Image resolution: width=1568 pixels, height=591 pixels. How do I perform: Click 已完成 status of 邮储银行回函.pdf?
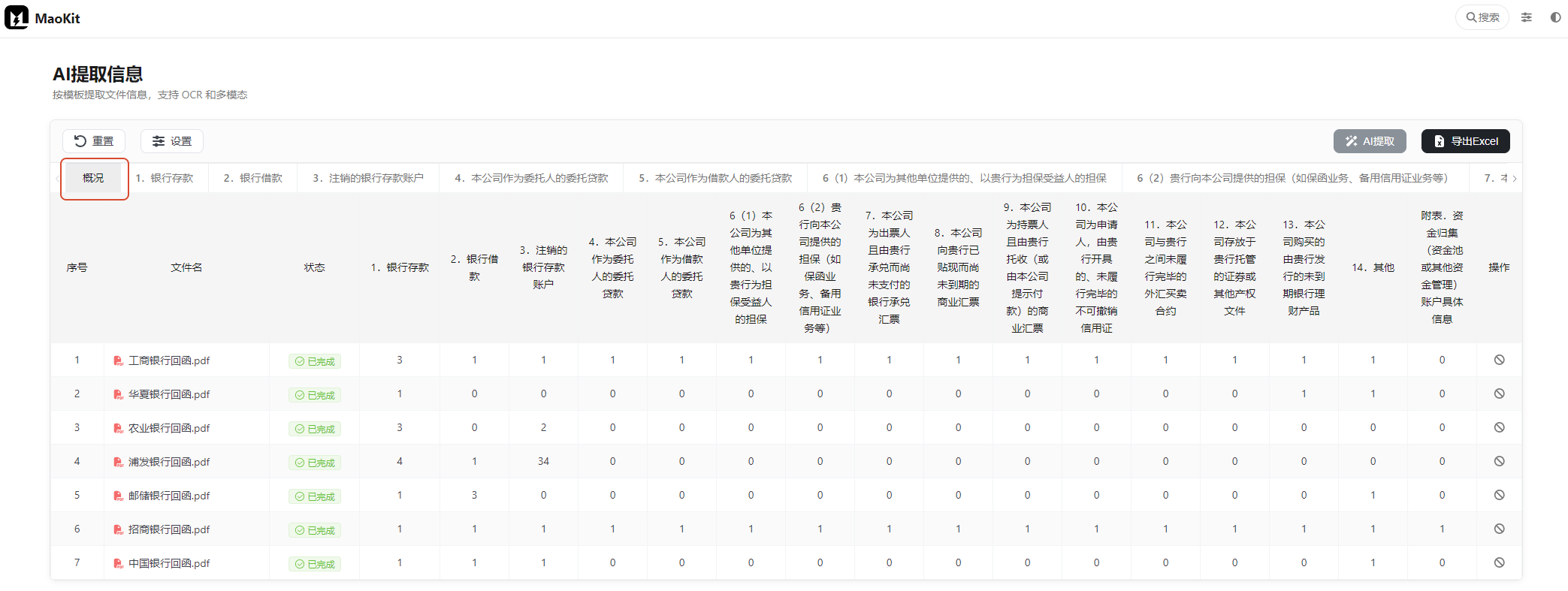[x=315, y=497]
